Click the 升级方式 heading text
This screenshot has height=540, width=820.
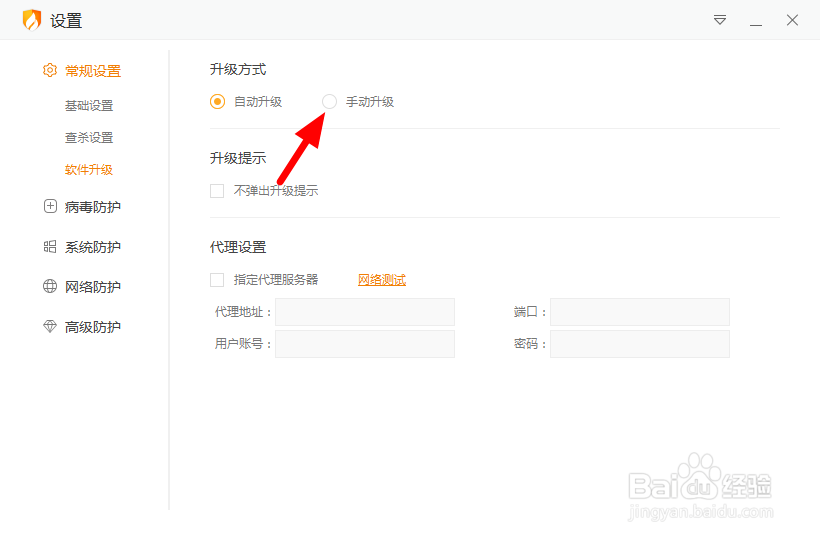238,69
